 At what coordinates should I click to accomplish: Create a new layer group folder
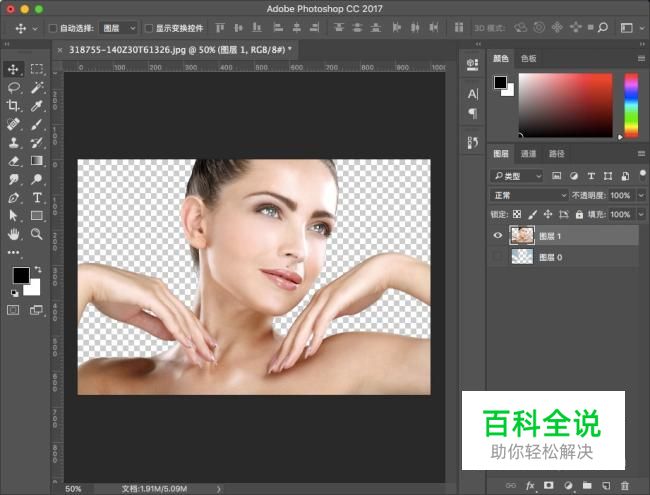click(587, 485)
